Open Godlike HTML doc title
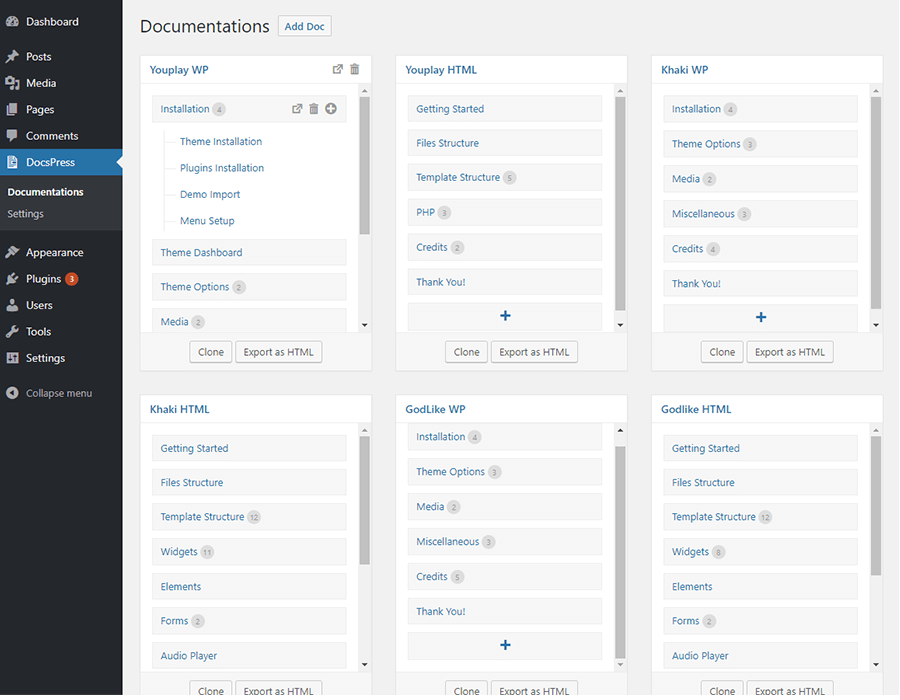 click(696, 409)
